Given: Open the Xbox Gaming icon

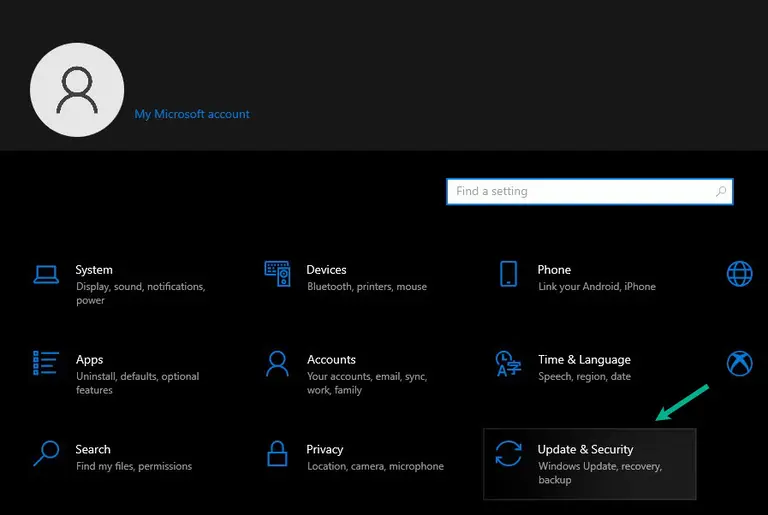Looking at the screenshot, I should [x=740, y=364].
